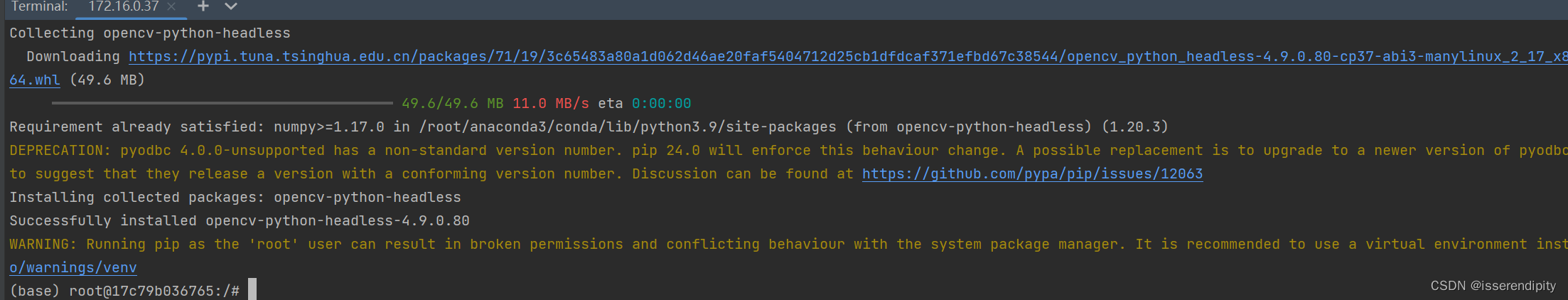
Task: Click the green 49.6/49.6 MB size text
Action: click(453, 104)
